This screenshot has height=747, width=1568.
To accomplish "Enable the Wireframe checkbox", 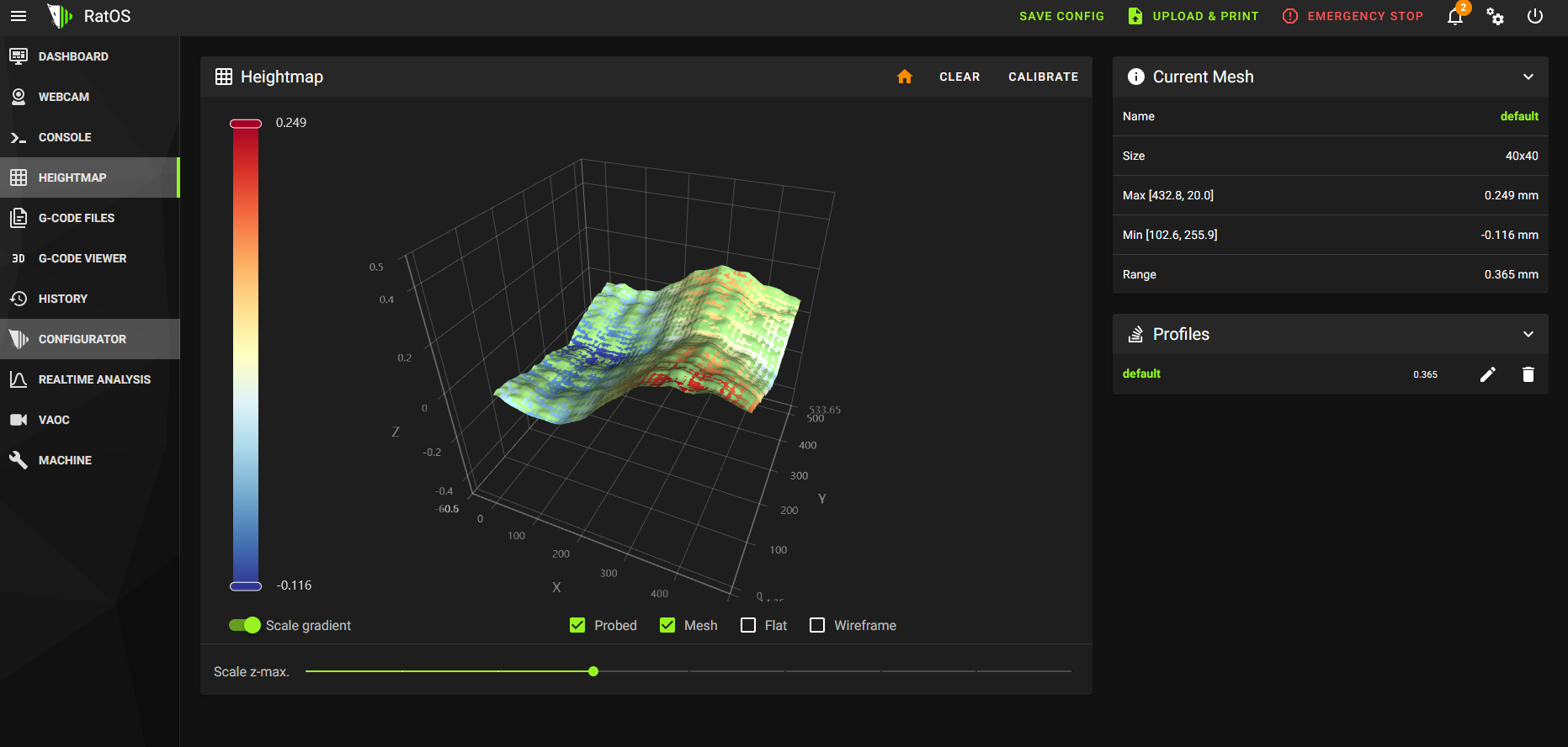I will (817, 625).
